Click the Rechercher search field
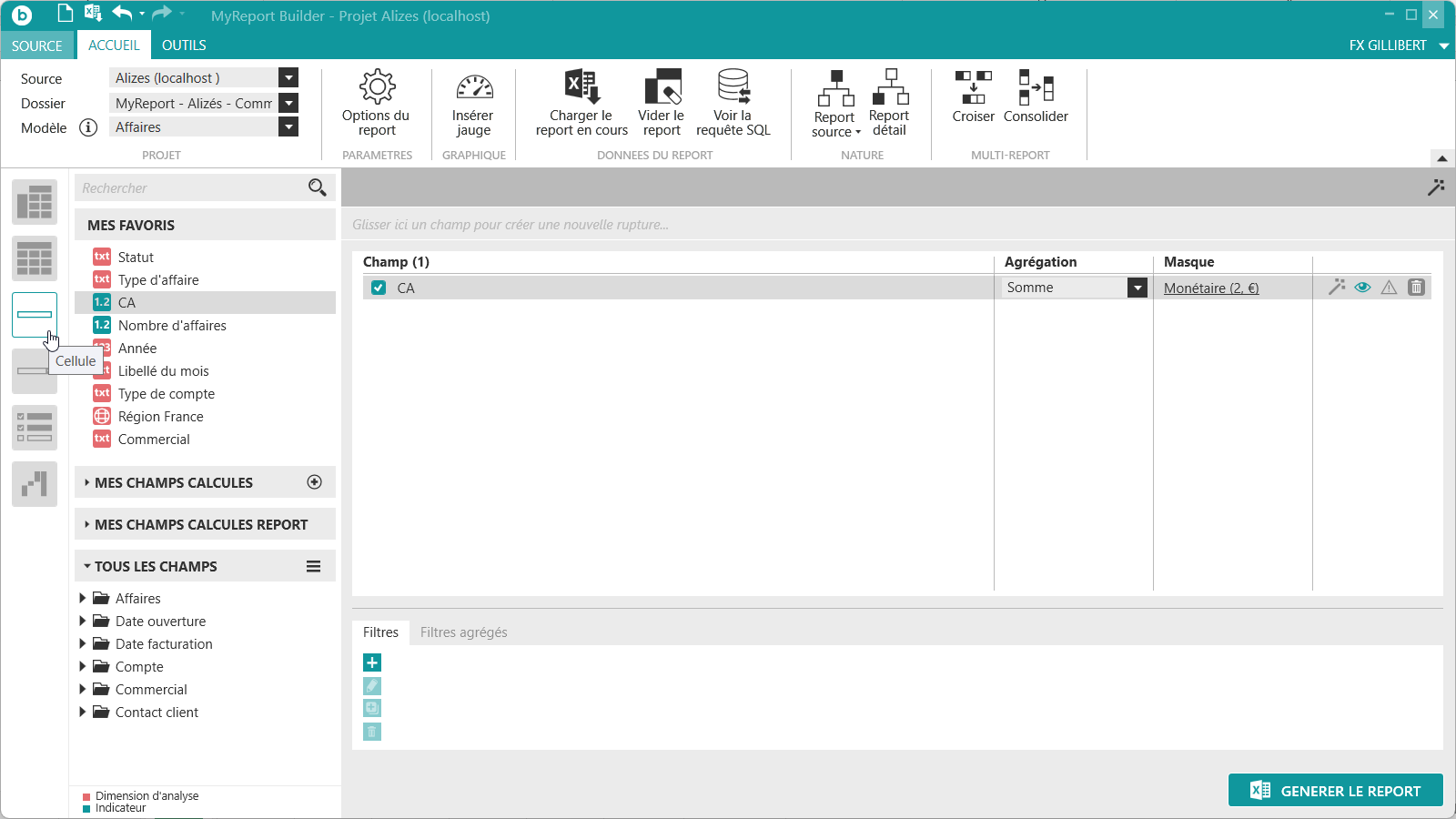 pyautogui.click(x=191, y=187)
